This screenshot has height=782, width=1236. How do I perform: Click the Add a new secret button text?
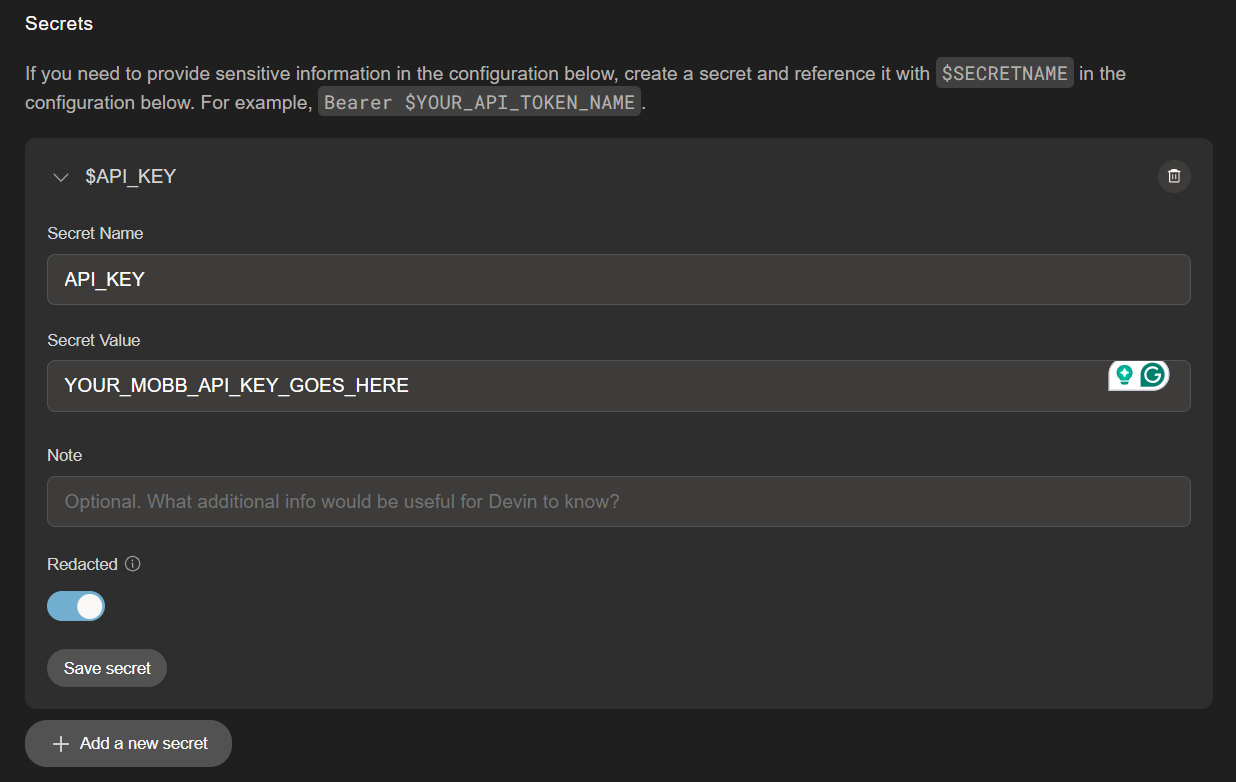(144, 744)
